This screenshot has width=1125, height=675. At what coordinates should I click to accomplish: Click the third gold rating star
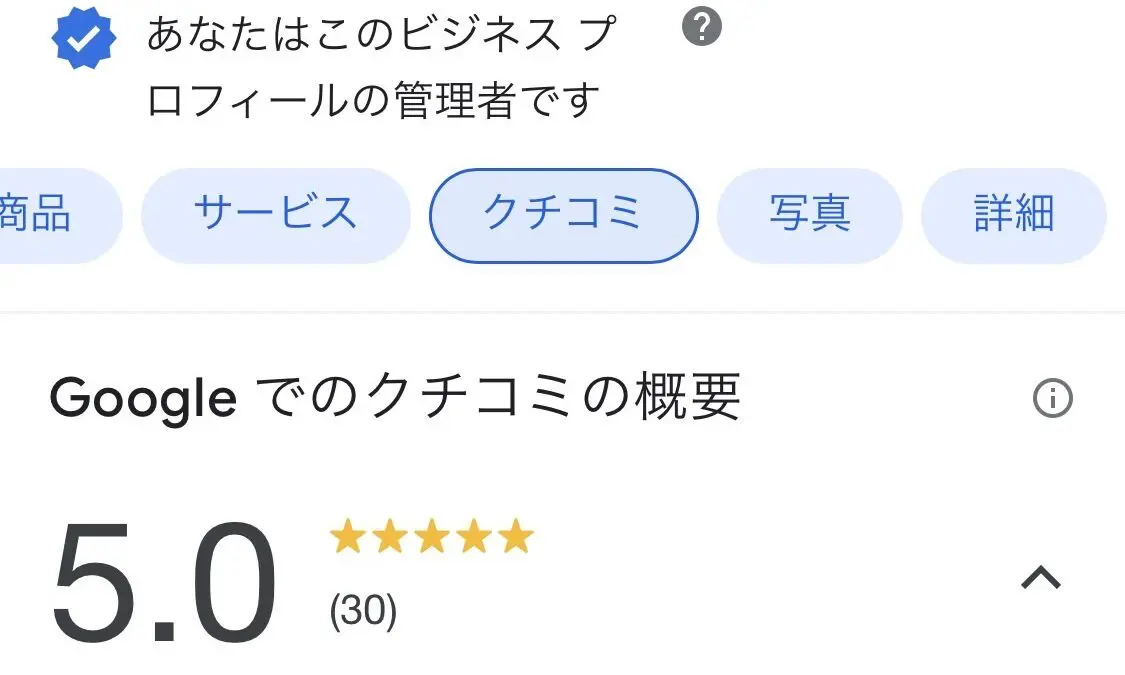coord(431,538)
